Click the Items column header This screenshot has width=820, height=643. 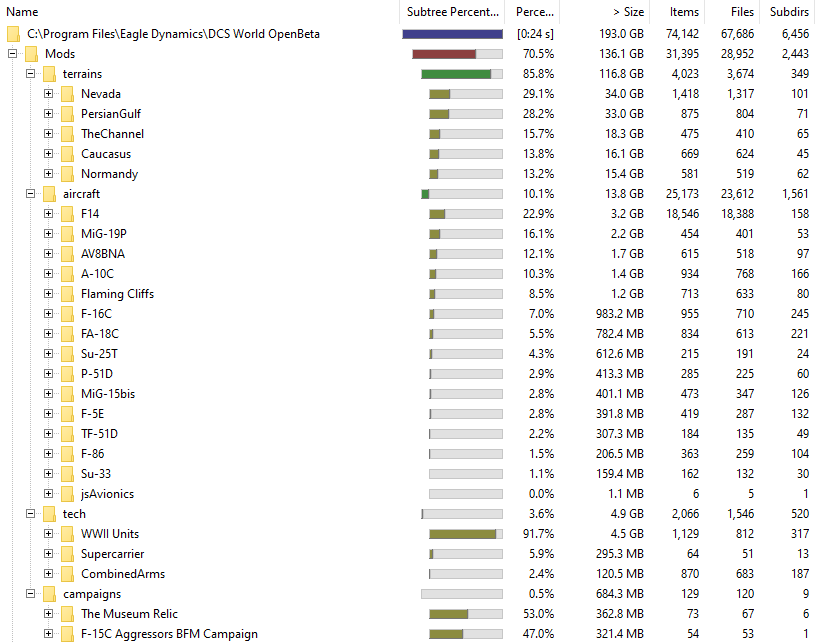pos(680,11)
